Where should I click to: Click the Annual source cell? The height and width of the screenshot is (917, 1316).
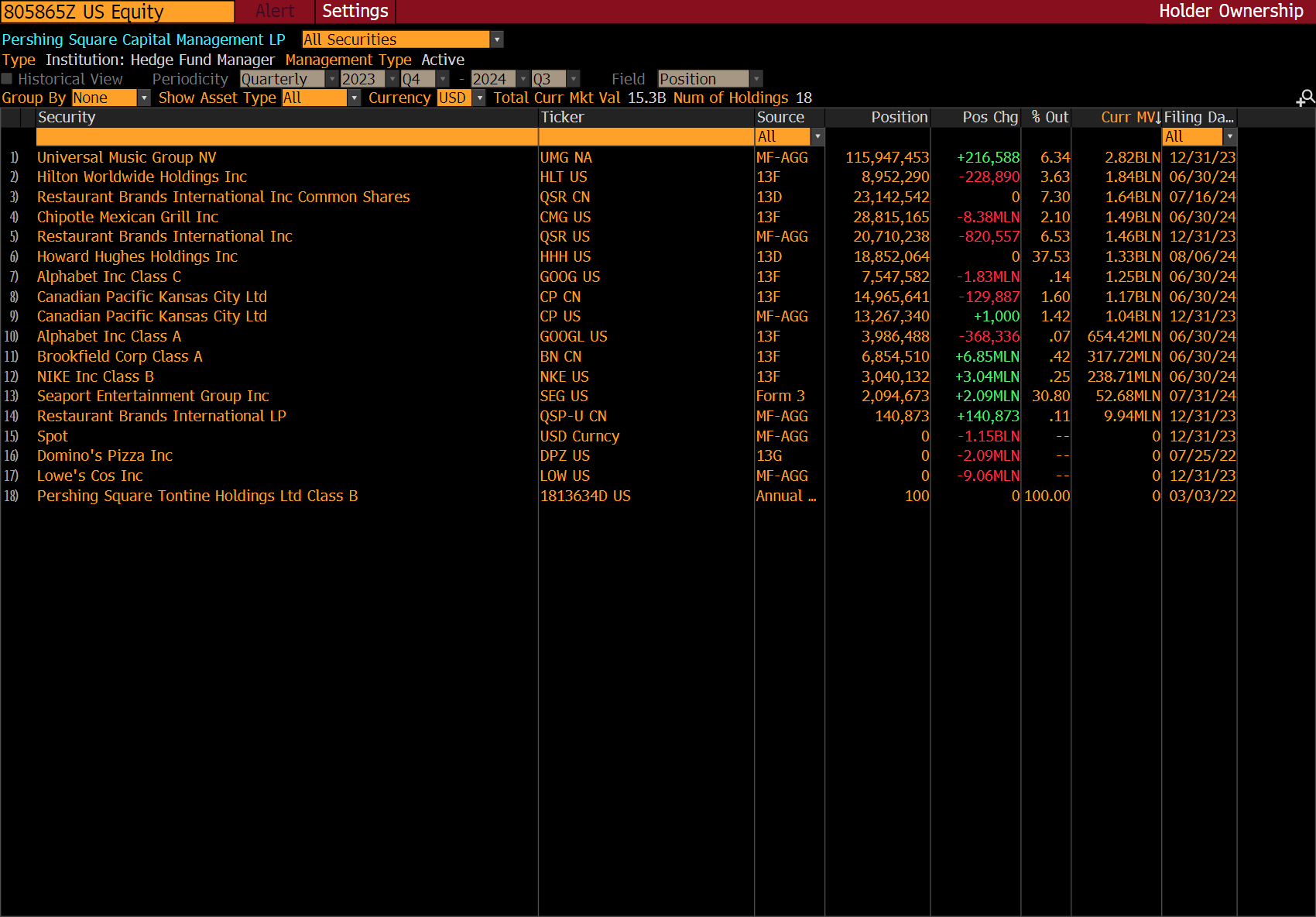(786, 496)
